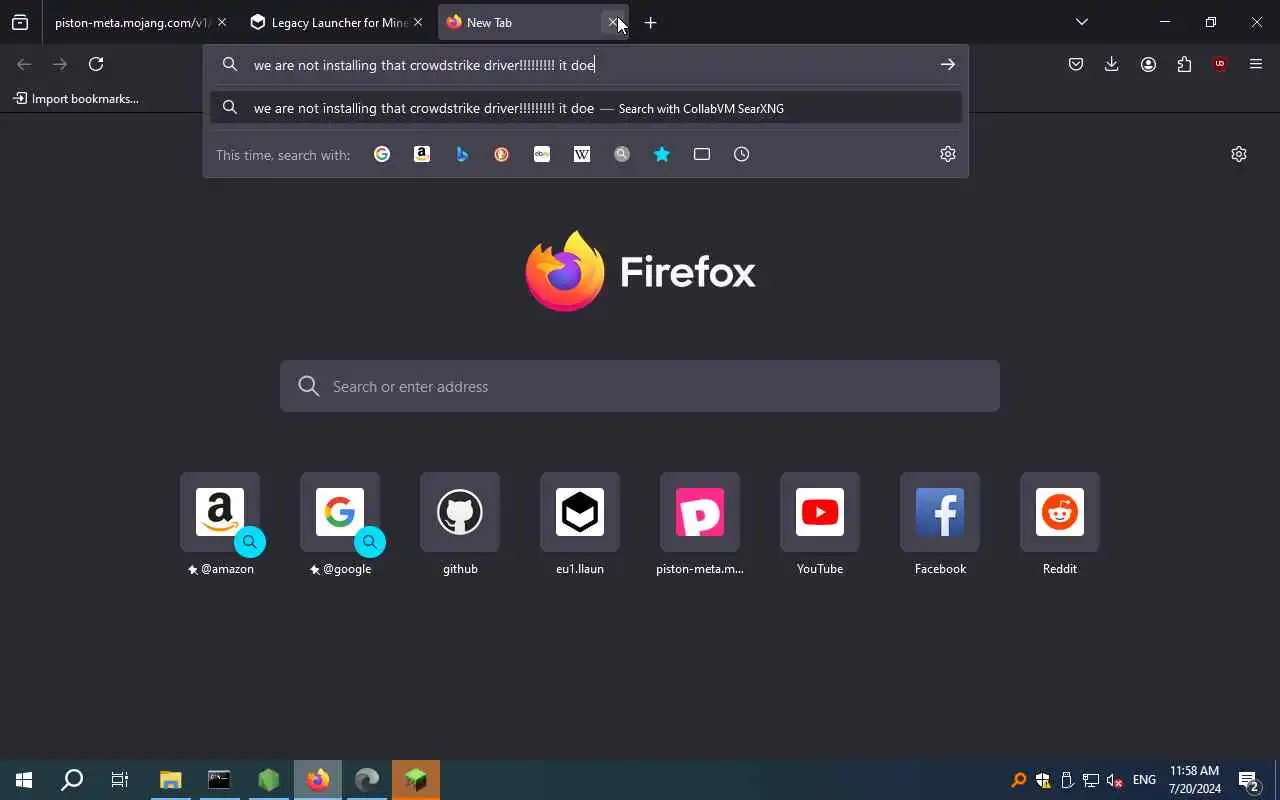
Task: Save to Pocket icon
Action: (x=1076, y=64)
